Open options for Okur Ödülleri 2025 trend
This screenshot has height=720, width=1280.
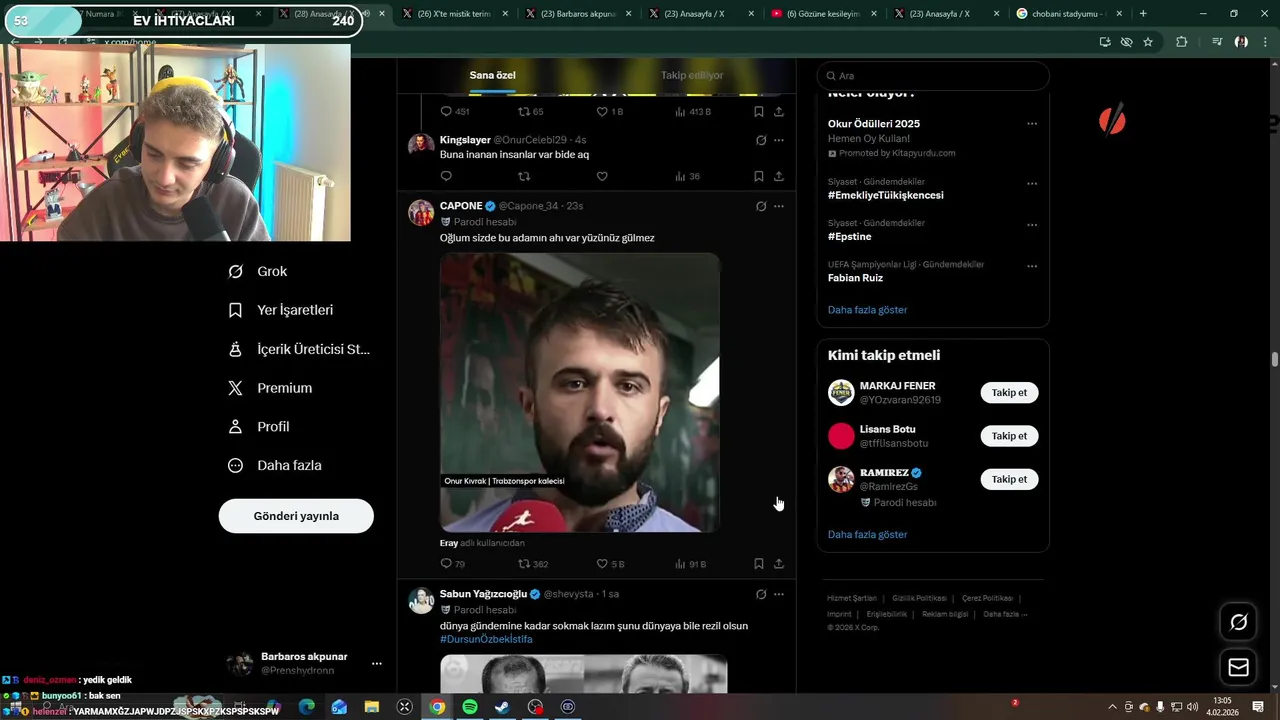point(1032,124)
